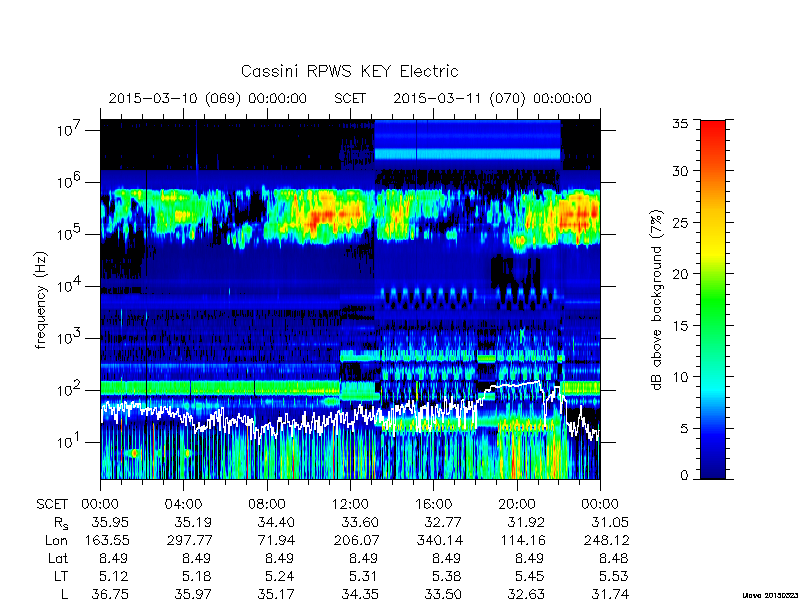Click the y-axis label "frequency (Hz)"

(x=41, y=300)
